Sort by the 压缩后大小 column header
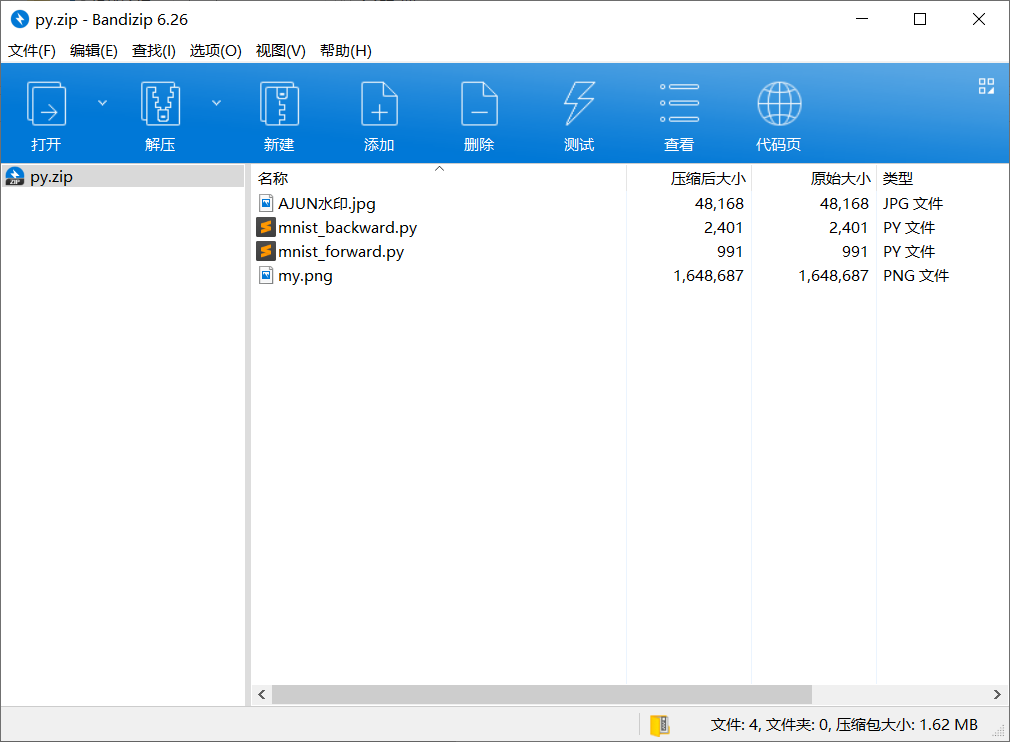The height and width of the screenshot is (742, 1010). click(708, 178)
